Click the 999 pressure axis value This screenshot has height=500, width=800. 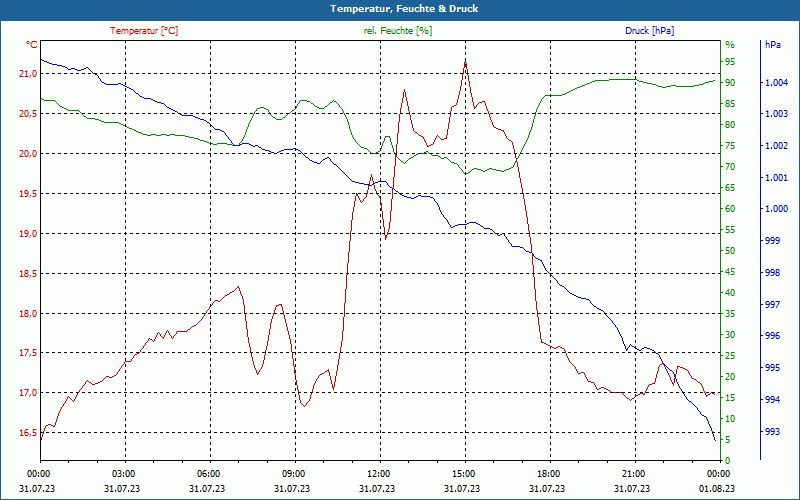(773, 241)
